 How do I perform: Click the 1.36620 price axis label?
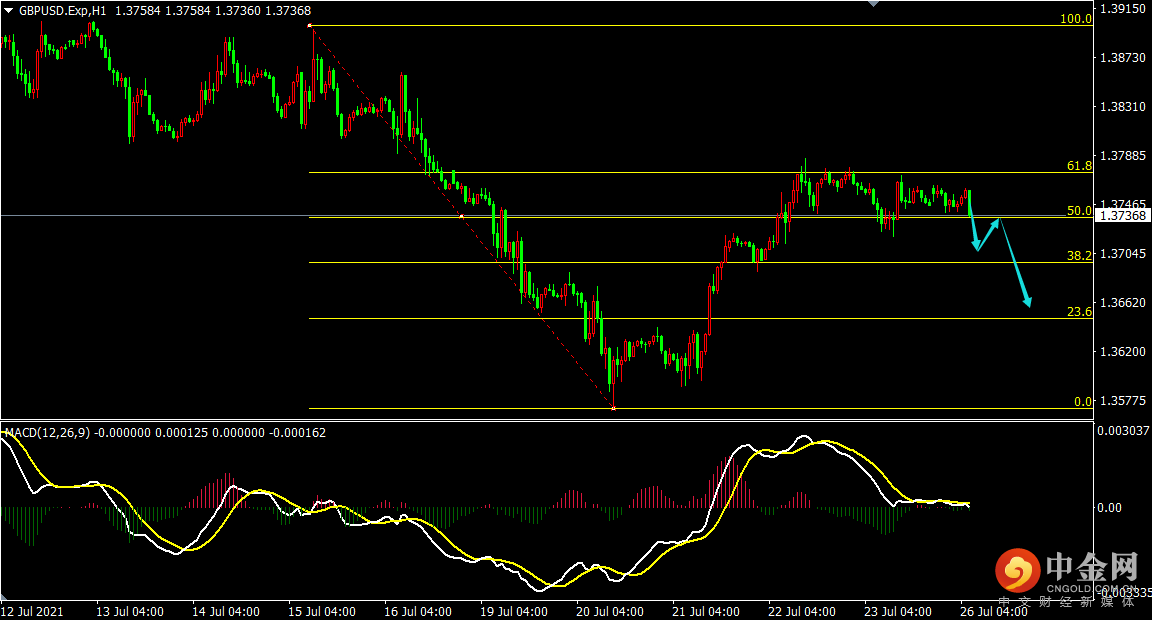pyautogui.click(x=1123, y=303)
